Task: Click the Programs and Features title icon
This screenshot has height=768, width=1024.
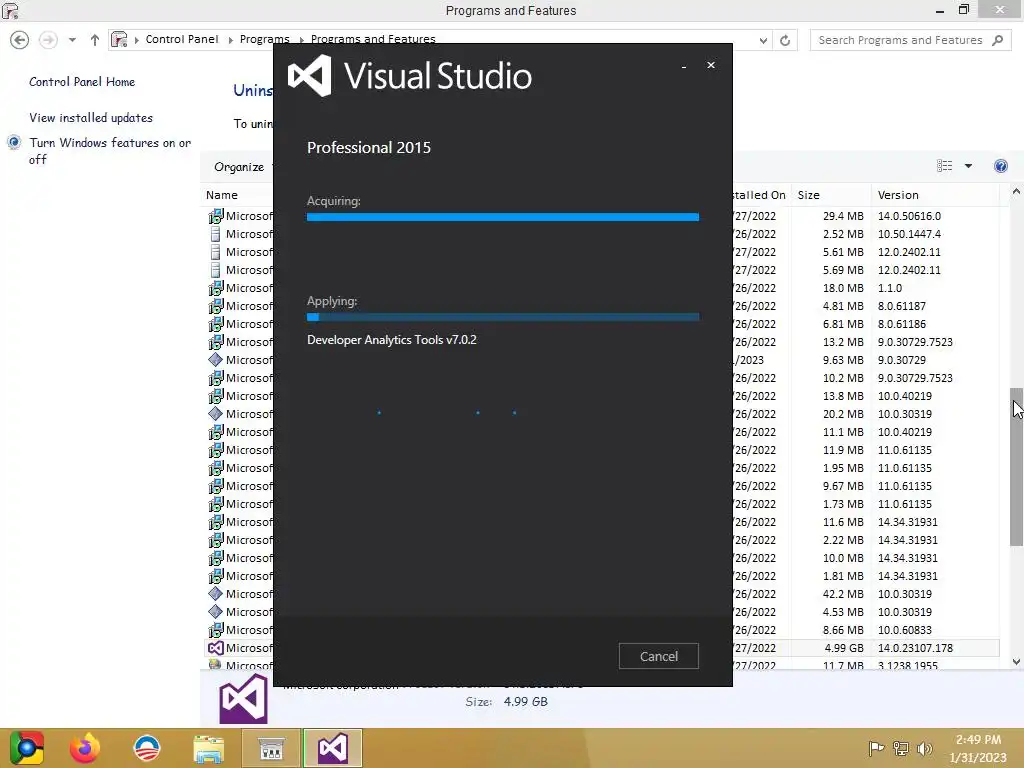Action: tap(11, 10)
